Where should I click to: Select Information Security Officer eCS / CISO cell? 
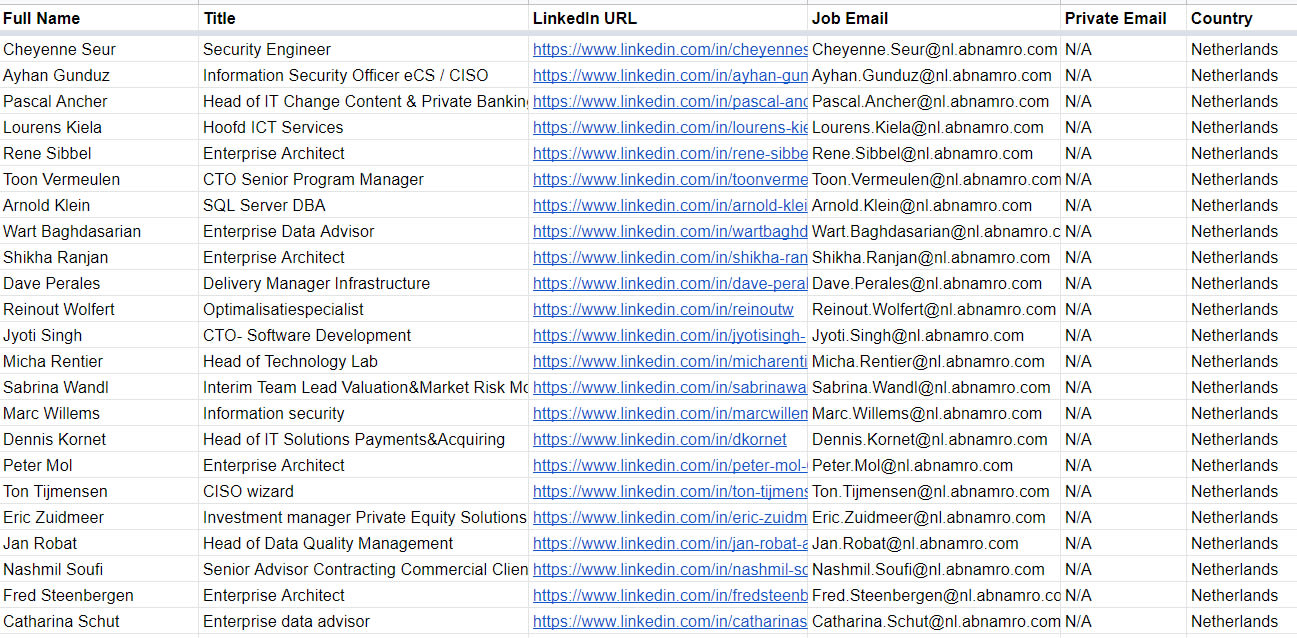[364, 75]
